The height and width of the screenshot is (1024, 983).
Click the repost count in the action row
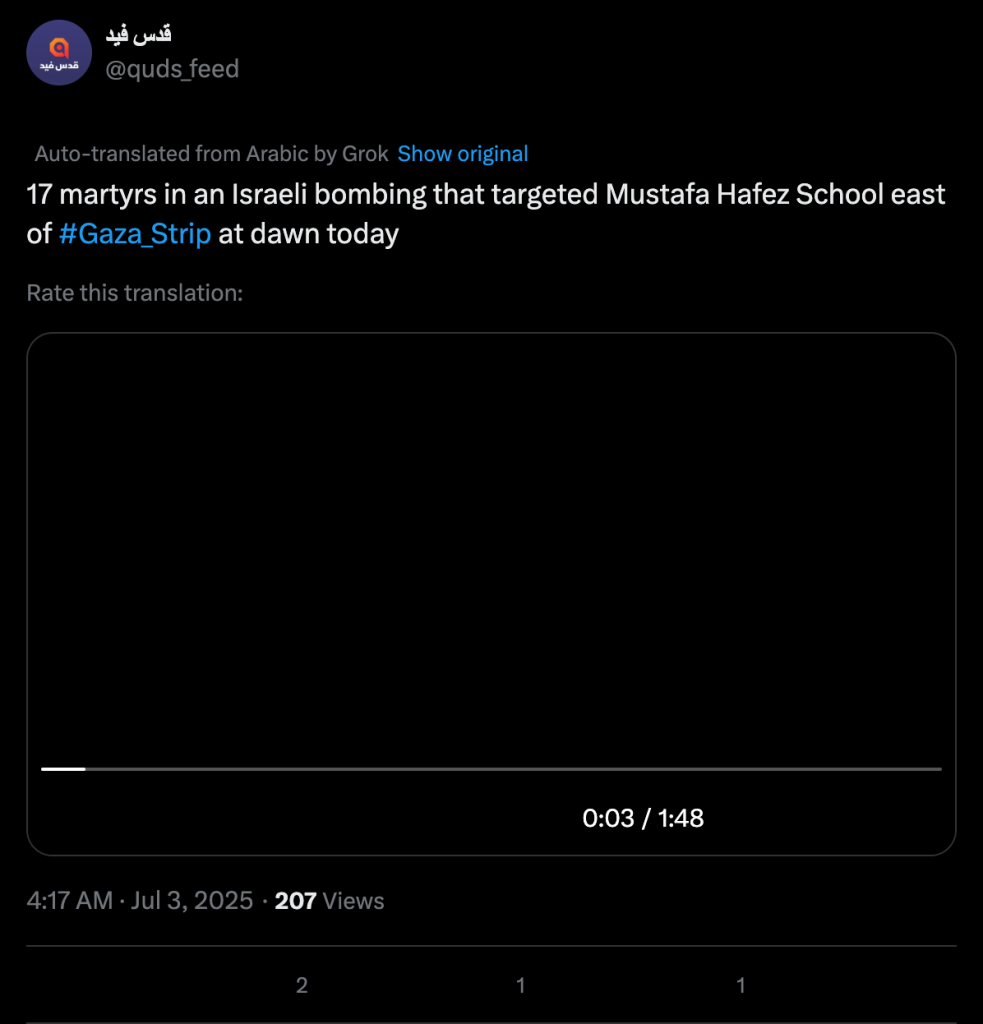coord(521,986)
